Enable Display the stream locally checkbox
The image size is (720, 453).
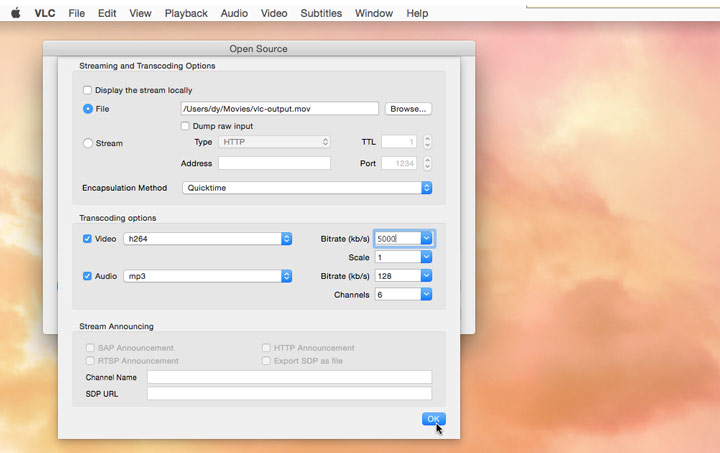(87, 90)
